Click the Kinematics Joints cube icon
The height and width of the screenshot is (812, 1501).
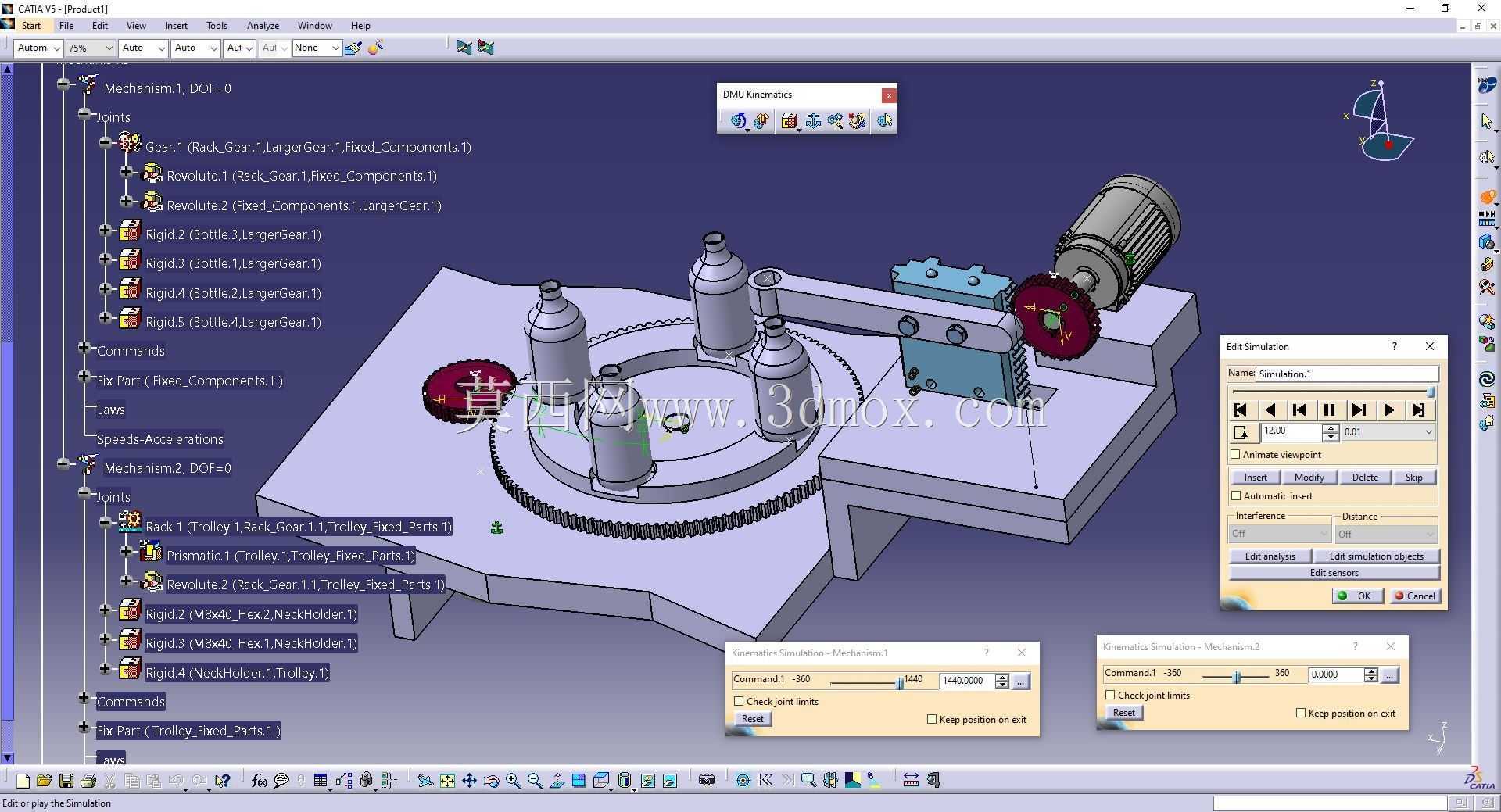790,120
